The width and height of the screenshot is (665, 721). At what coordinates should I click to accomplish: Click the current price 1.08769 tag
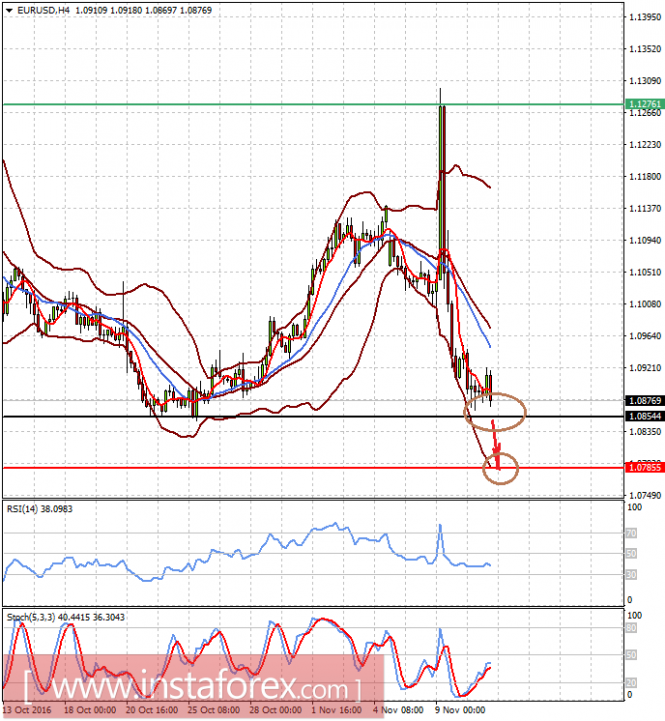click(645, 401)
